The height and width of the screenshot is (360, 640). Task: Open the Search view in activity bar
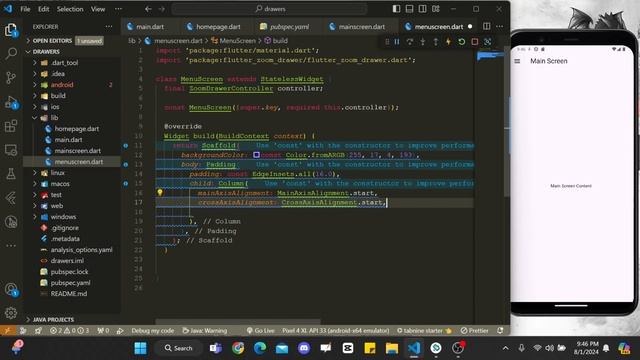11,53
